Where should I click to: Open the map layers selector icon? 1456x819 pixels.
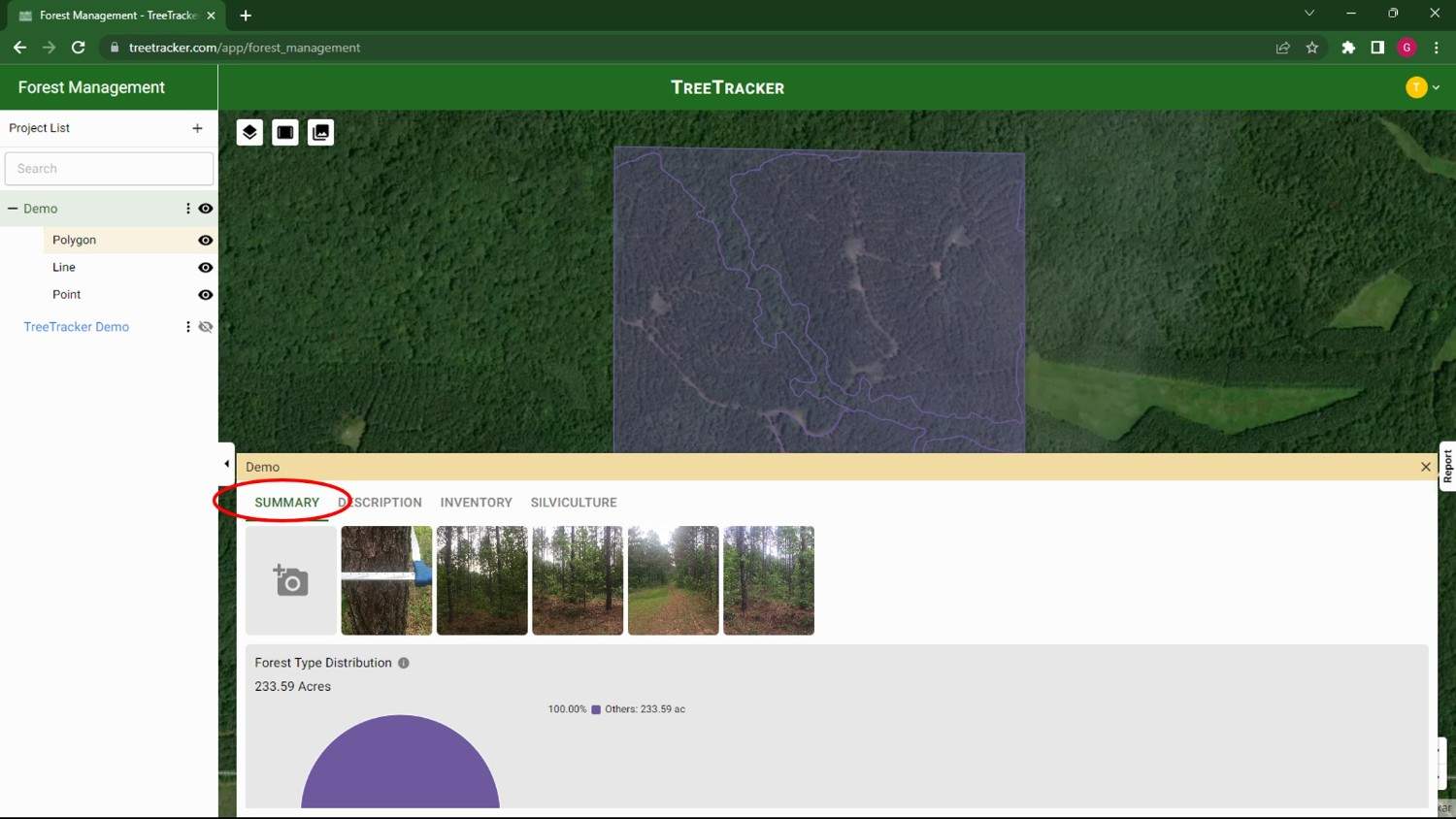pos(248,132)
